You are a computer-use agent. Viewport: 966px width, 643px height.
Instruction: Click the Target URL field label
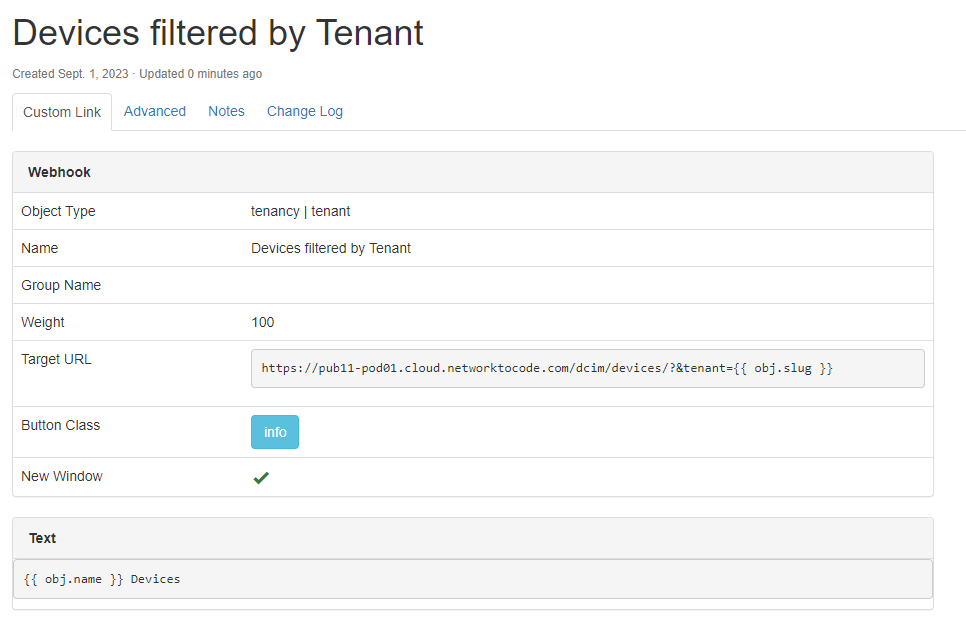(56, 359)
